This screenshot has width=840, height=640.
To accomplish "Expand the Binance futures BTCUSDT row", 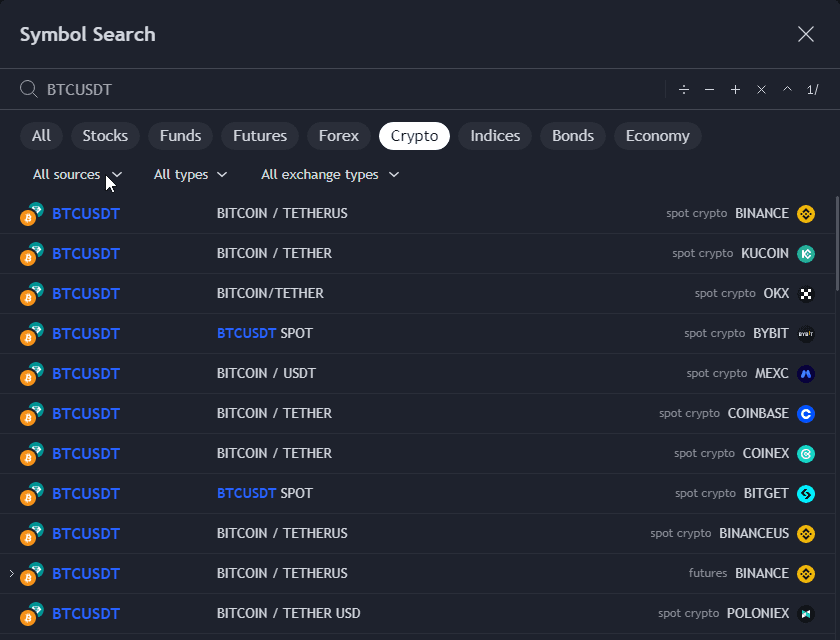I will click(12, 574).
